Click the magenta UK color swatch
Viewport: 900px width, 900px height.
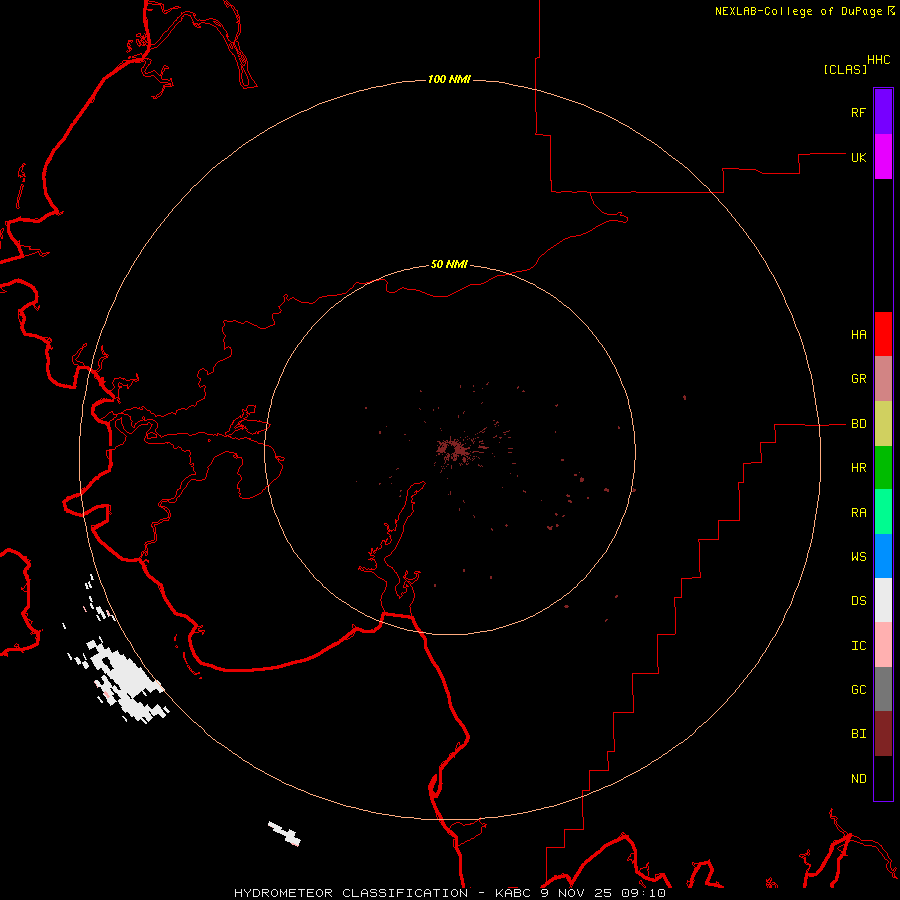(883, 157)
